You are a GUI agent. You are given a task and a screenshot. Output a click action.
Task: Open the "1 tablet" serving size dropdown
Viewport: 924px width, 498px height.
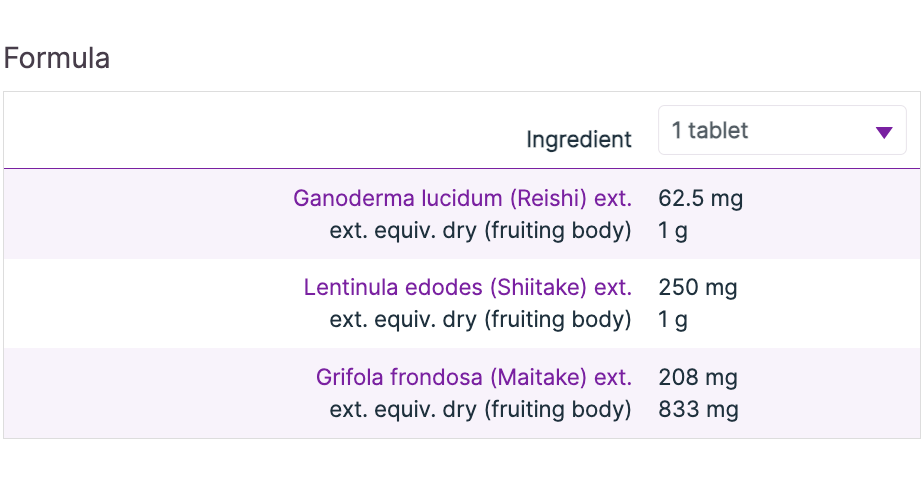pos(781,131)
